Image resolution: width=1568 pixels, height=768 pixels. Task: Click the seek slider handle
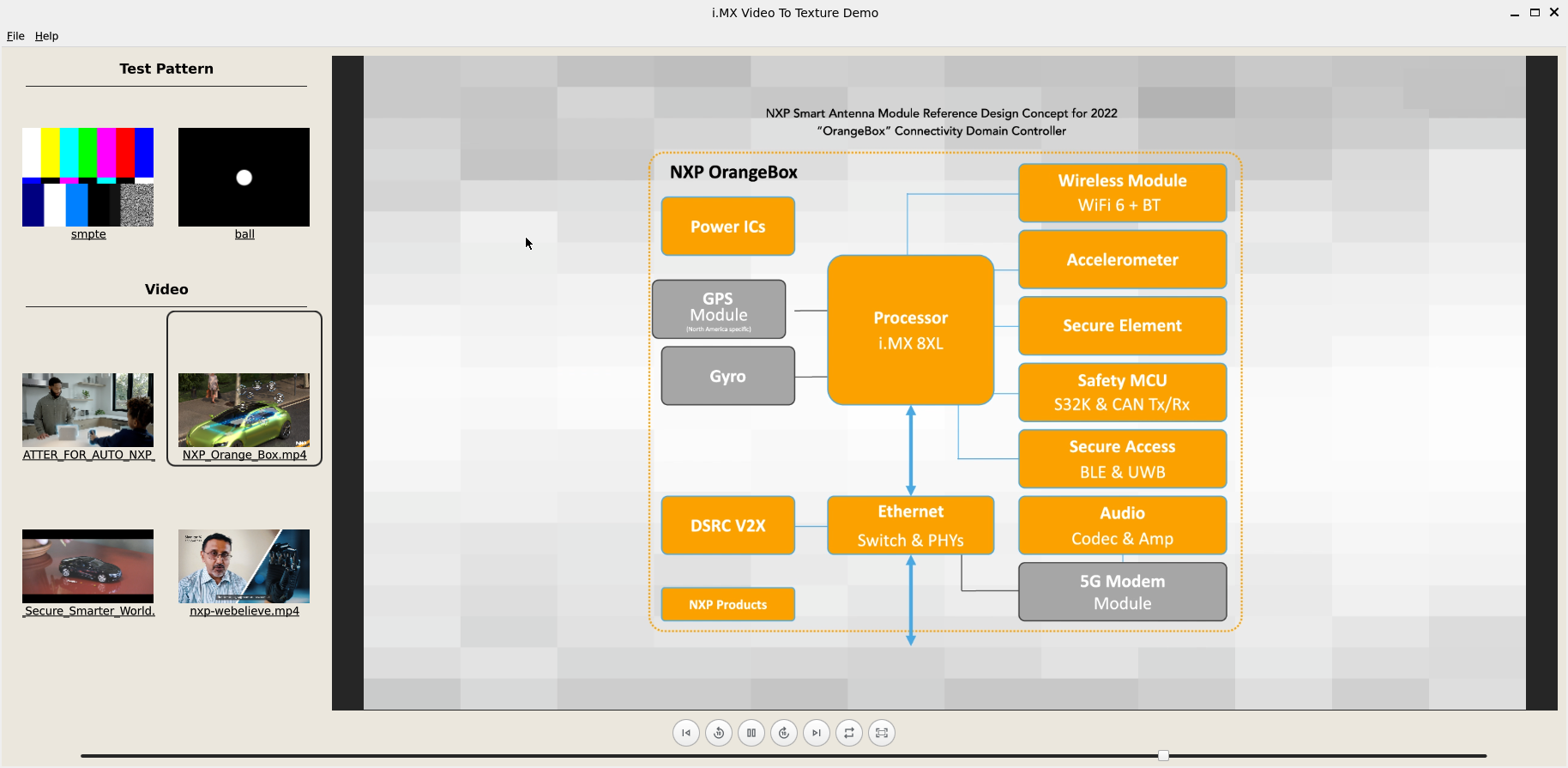click(1163, 755)
